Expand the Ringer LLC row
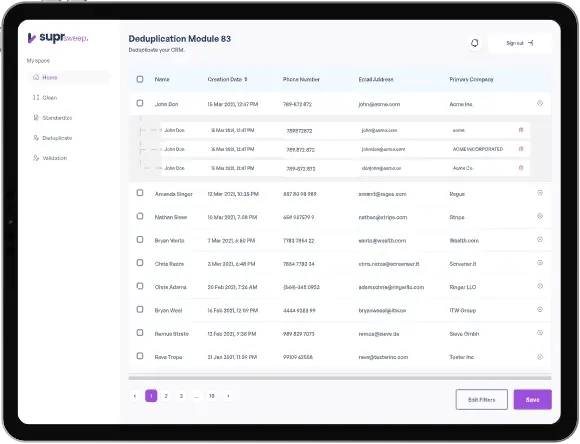The height and width of the screenshot is (444, 580). tap(540, 286)
